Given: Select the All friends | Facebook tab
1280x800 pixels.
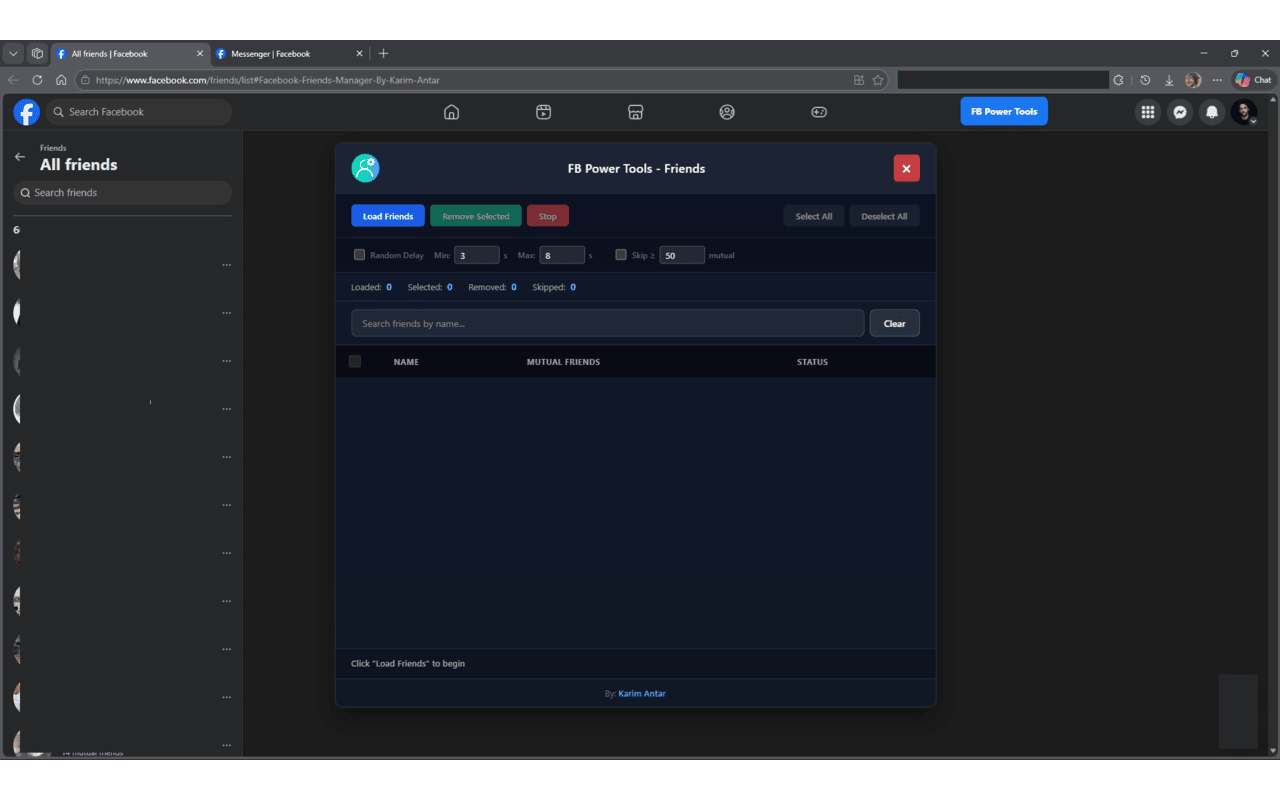Looking at the screenshot, I should (129, 54).
